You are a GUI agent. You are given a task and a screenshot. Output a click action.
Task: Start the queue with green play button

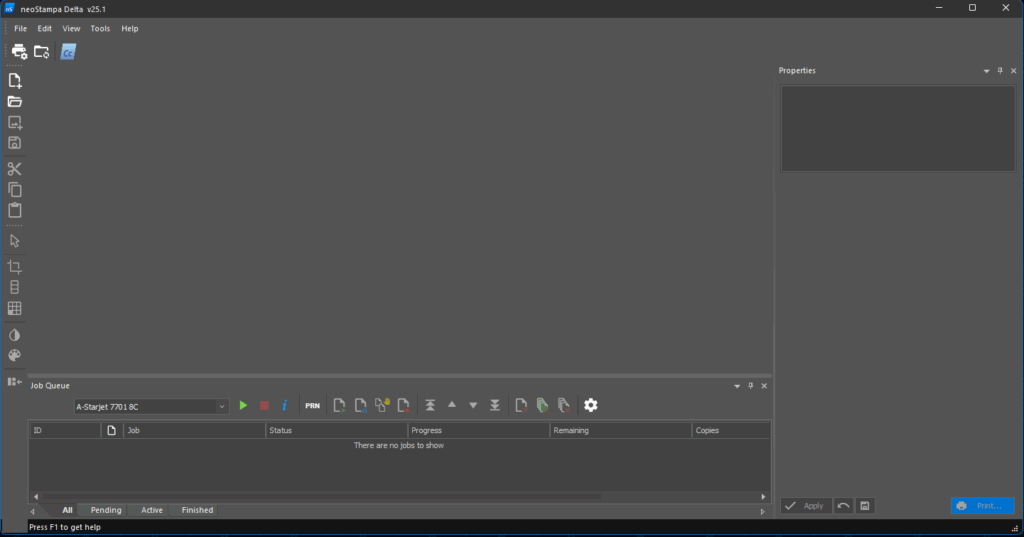coord(243,406)
